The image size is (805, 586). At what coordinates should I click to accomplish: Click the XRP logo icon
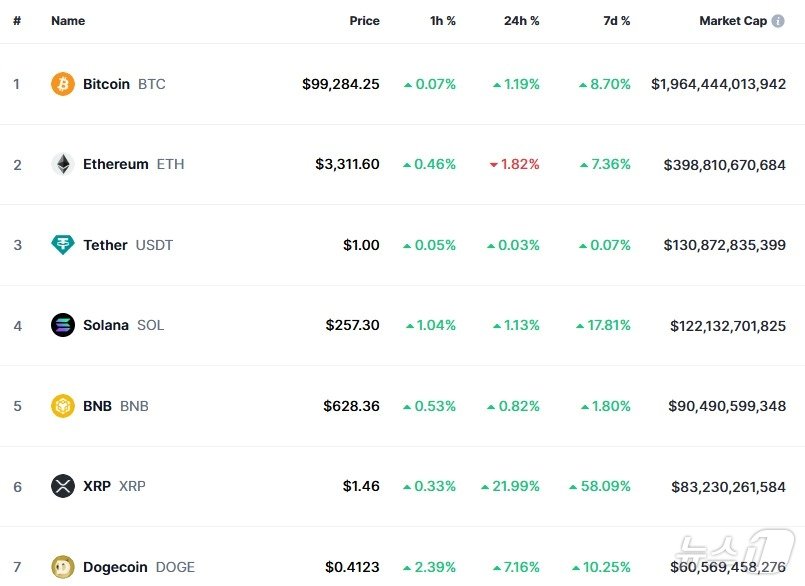[x=63, y=486]
